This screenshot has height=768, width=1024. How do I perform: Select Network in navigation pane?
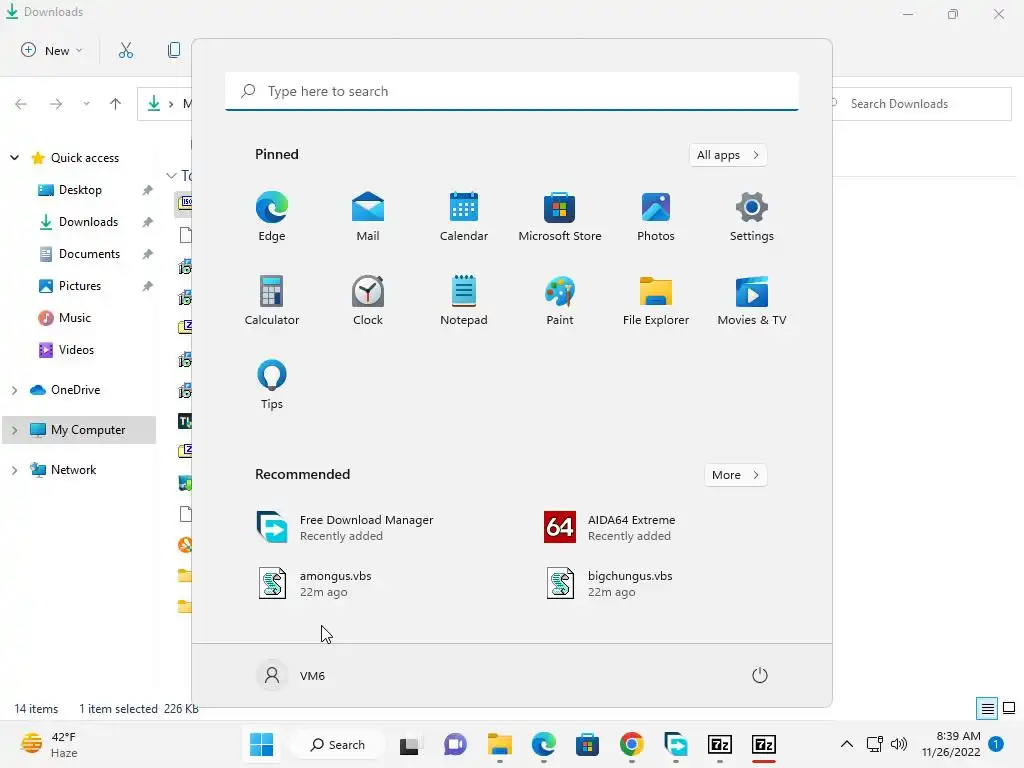point(73,470)
